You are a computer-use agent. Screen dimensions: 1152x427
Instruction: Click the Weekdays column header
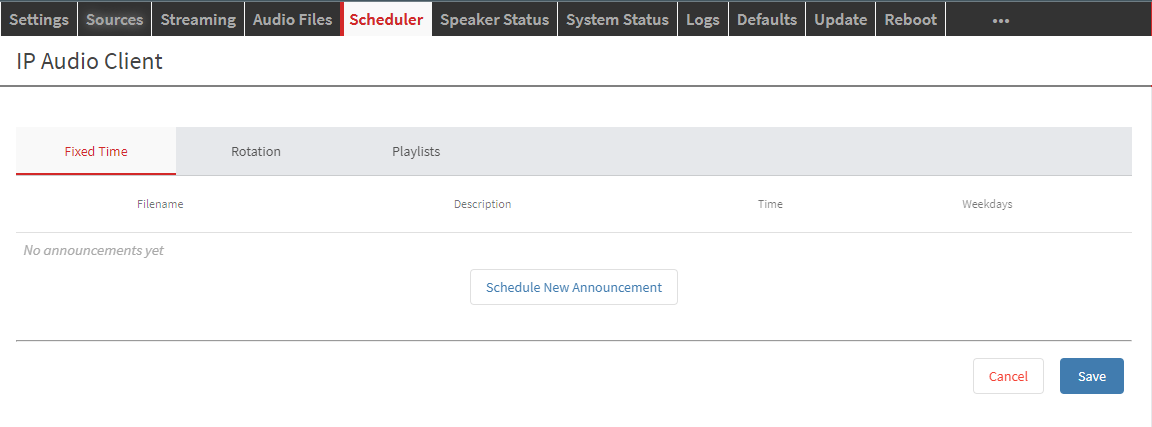click(987, 204)
